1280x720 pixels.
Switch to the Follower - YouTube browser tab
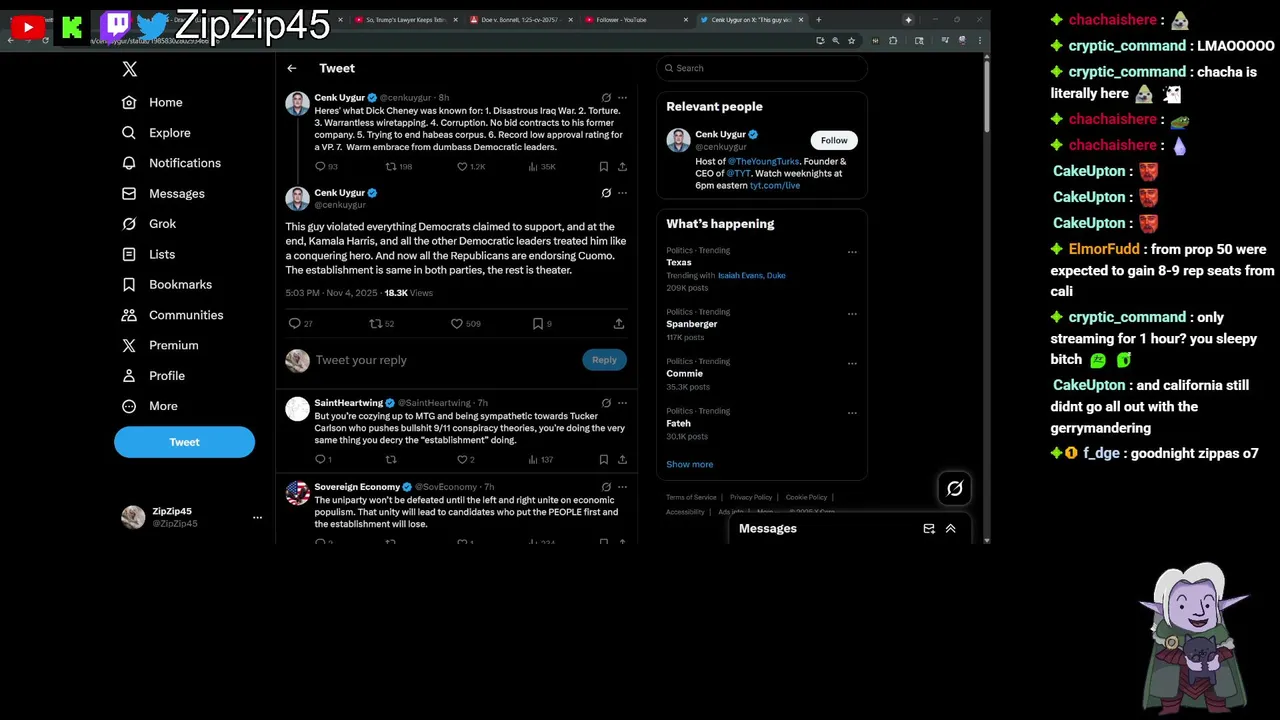(x=637, y=20)
